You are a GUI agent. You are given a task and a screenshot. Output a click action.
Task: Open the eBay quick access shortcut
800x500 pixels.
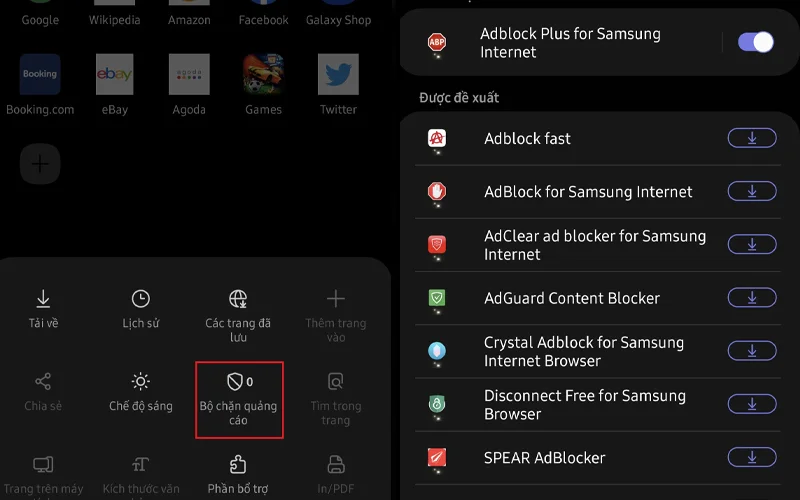click(115, 84)
